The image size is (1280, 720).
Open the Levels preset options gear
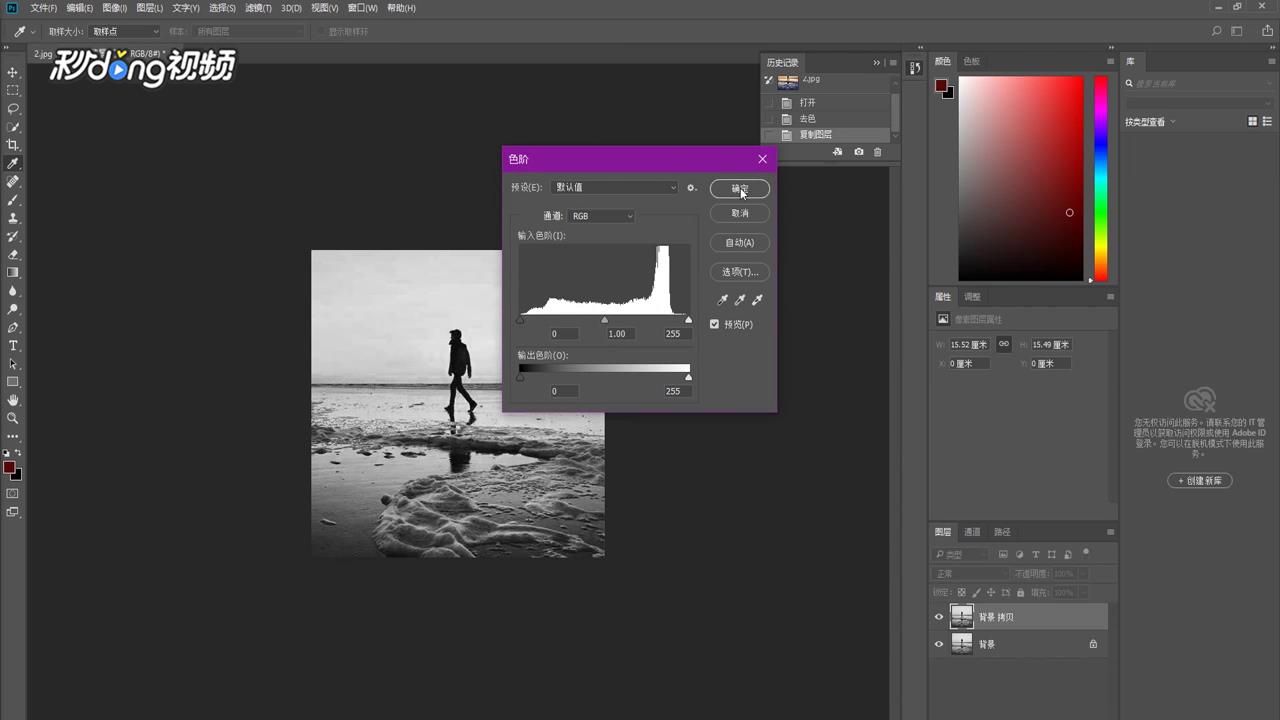[x=691, y=188]
